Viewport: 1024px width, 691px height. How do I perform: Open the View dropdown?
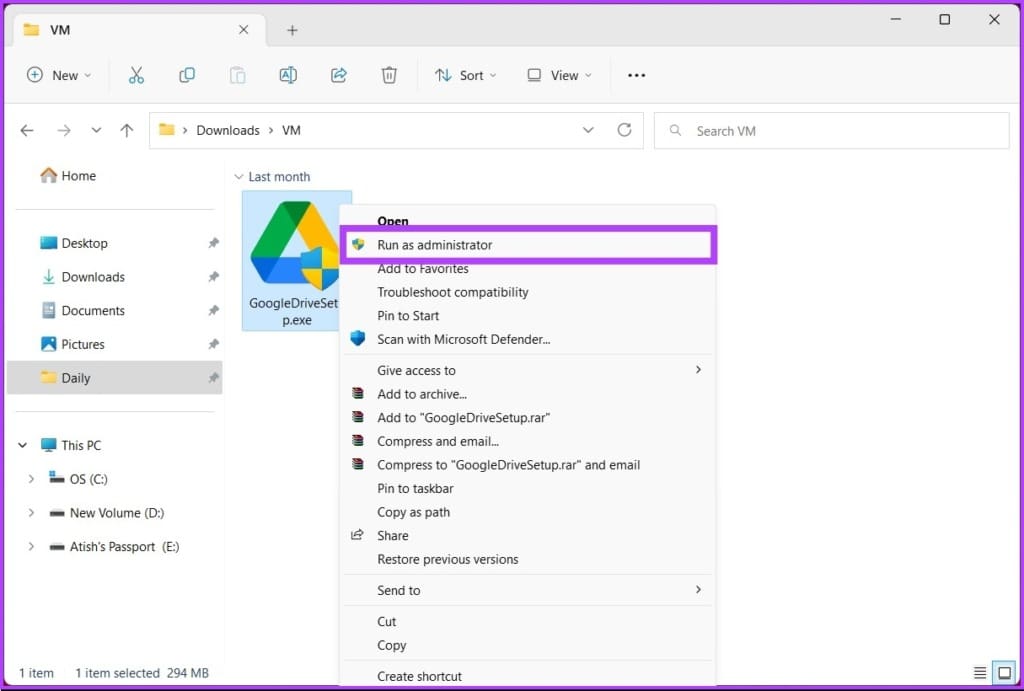click(x=560, y=75)
